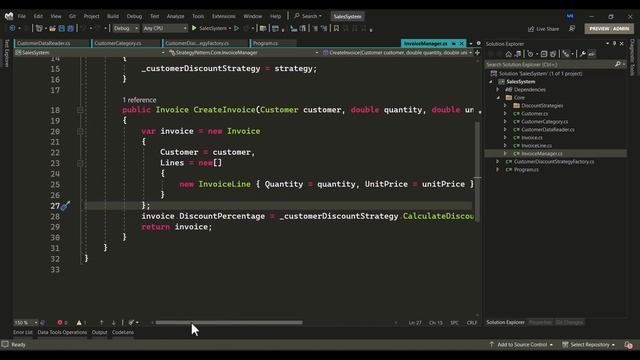Select CustomerDataReader.cs in Solution Explorer
The height and width of the screenshot is (360, 640).
coord(547,129)
